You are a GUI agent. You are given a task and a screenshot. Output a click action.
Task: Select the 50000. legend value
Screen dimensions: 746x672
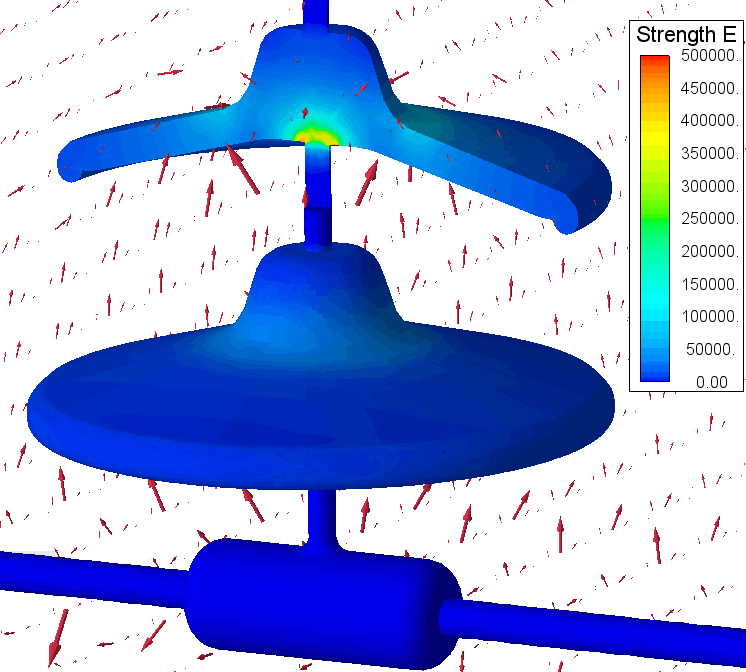point(711,349)
